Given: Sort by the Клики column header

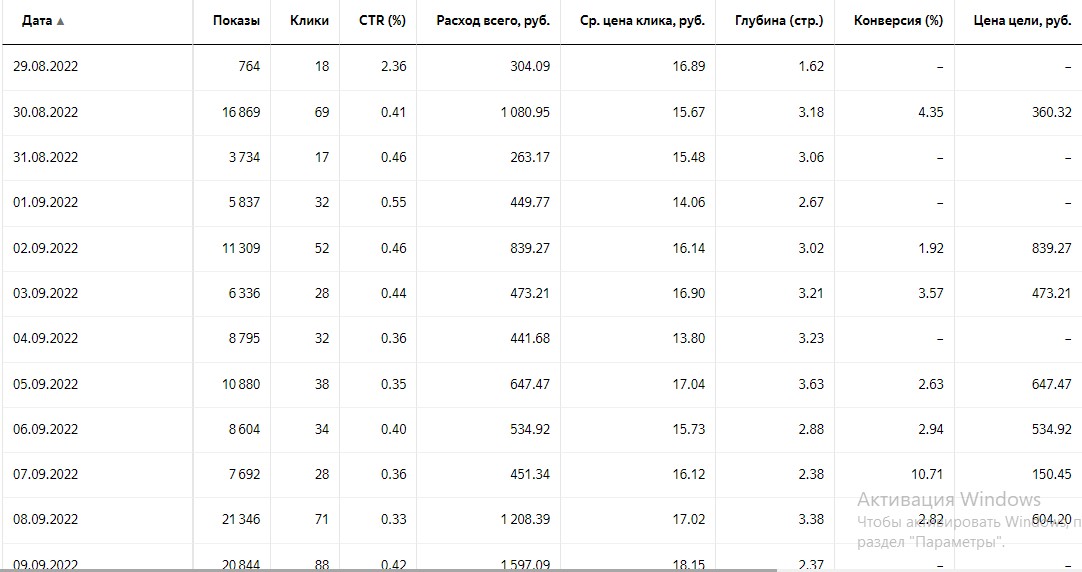Looking at the screenshot, I should pos(309,21).
